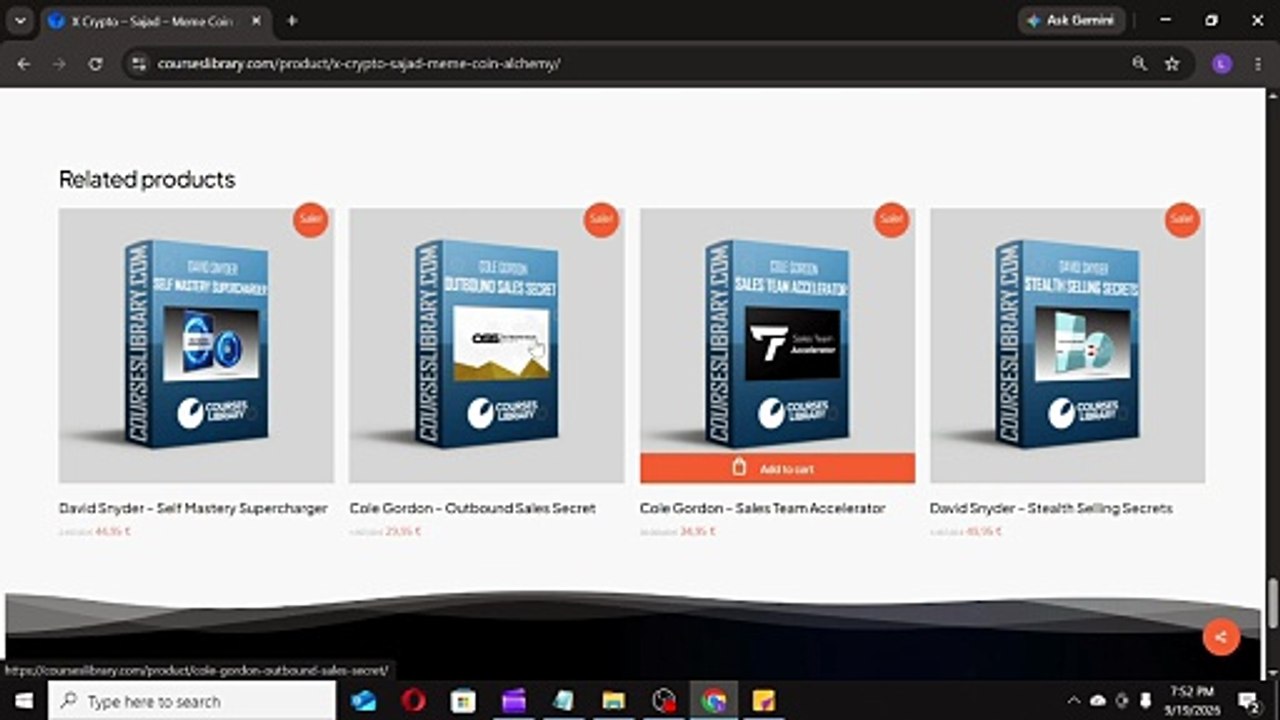Open the Windows Start menu
This screenshot has height=720, width=1280.
pos(23,701)
